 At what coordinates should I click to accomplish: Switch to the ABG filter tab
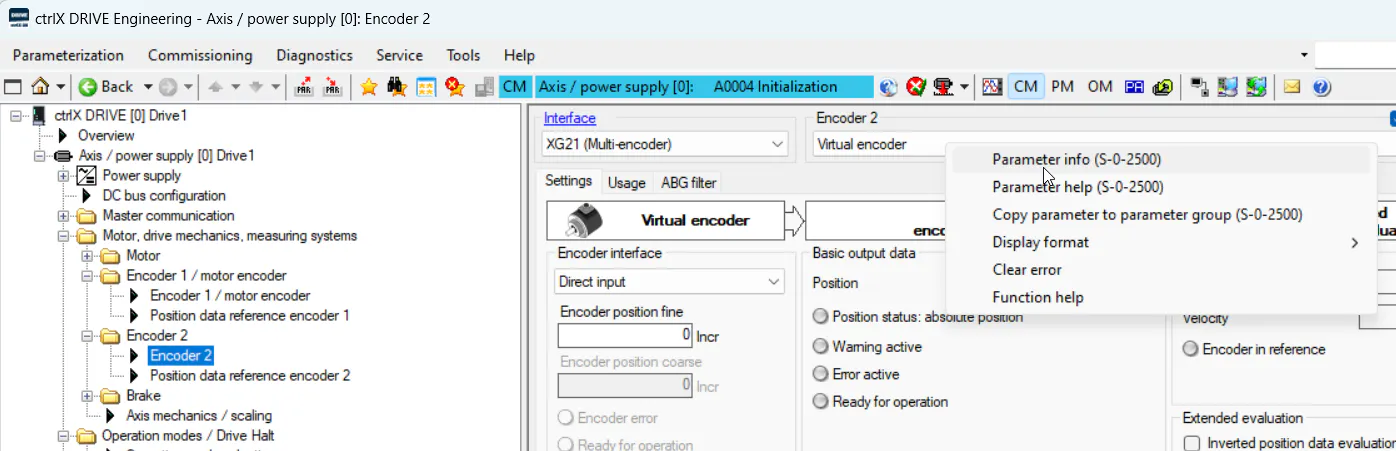pos(688,183)
